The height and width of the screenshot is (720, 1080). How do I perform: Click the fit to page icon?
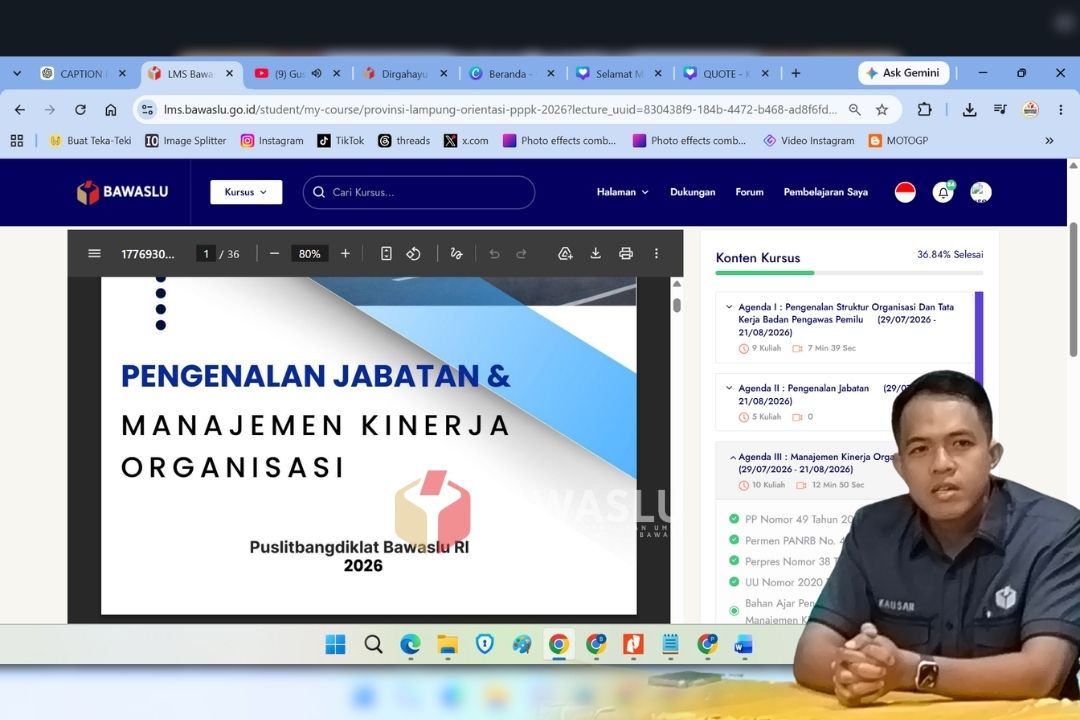point(386,254)
